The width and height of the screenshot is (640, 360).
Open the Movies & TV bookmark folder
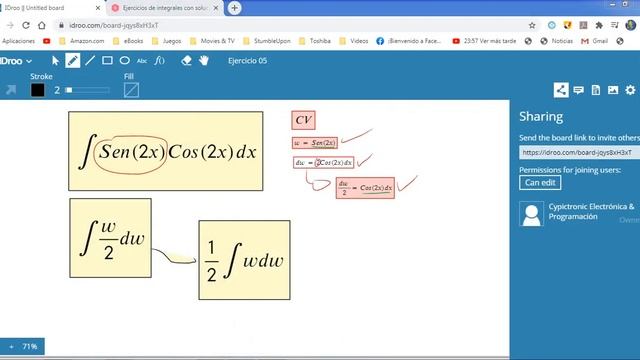212,41
